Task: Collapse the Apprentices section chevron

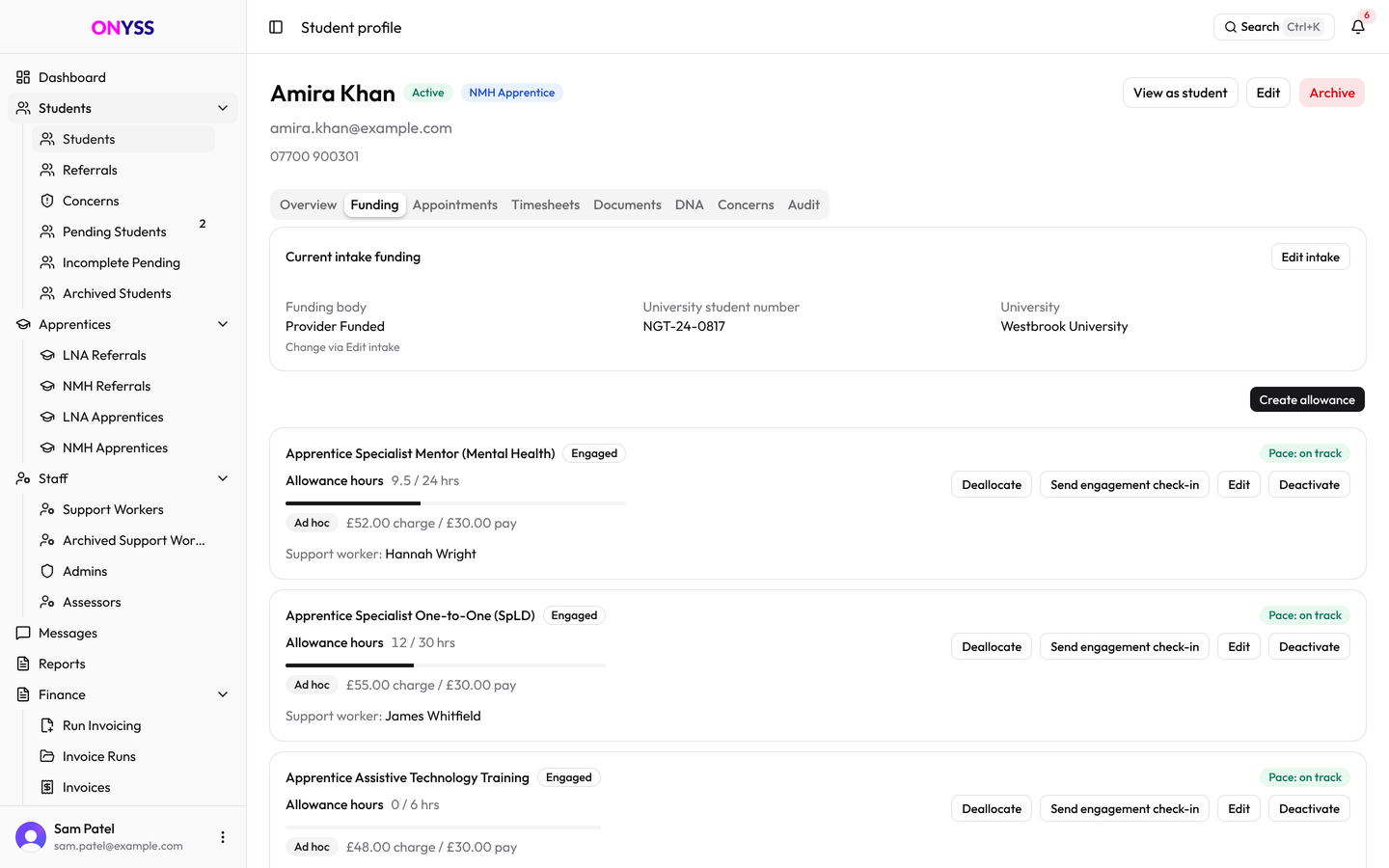Action: pyautogui.click(x=223, y=324)
